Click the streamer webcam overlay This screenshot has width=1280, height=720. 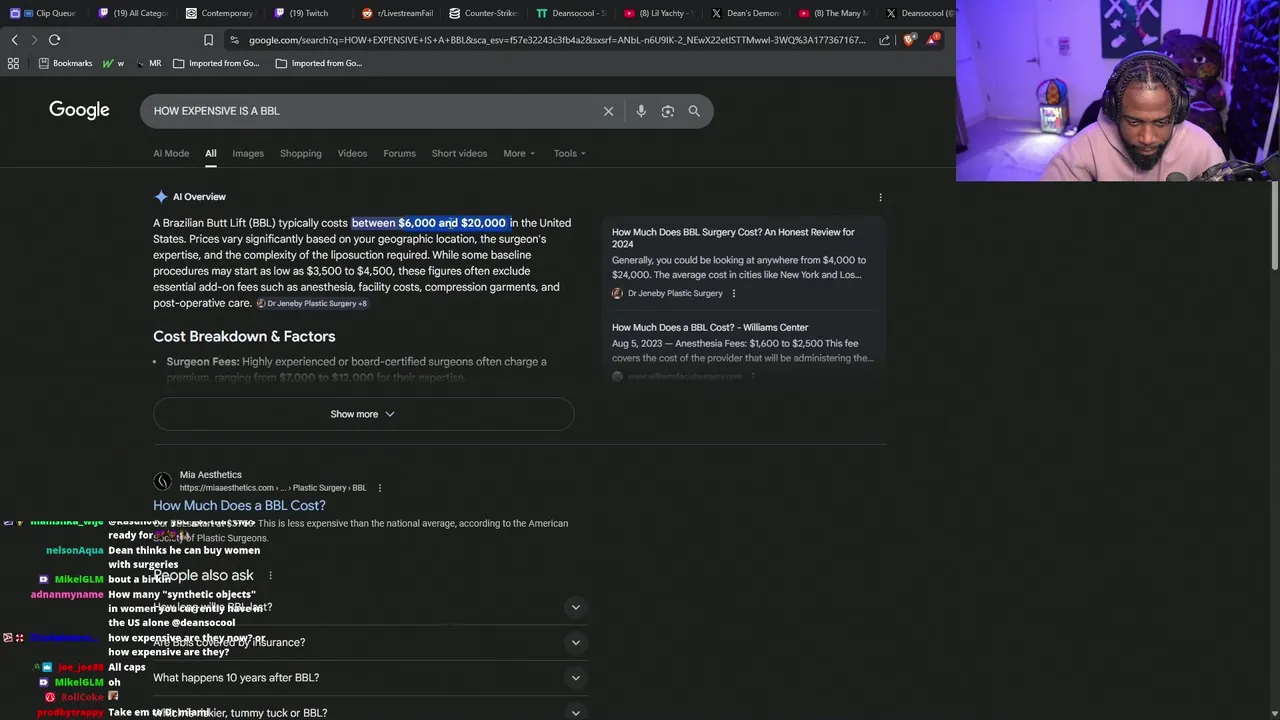(1118, 91)
